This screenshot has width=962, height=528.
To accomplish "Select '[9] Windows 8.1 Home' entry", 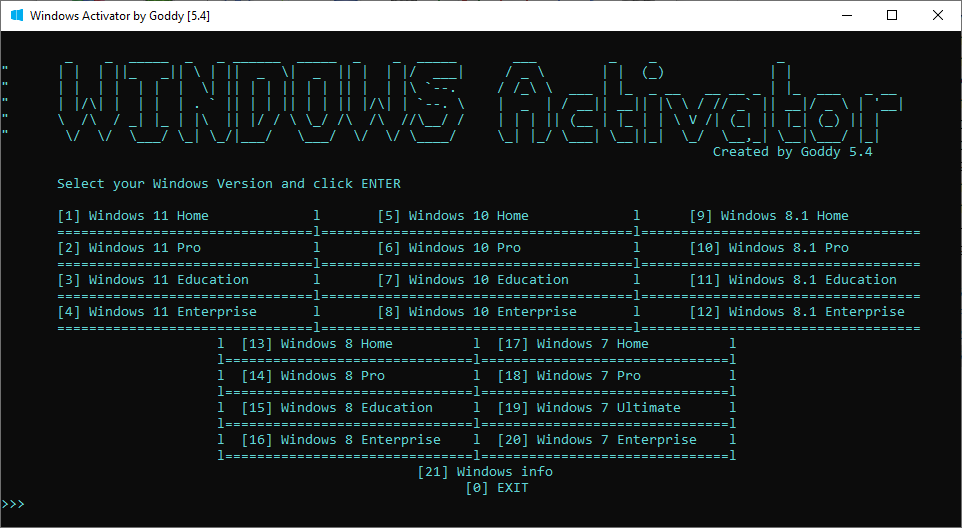I will [769, 216].
